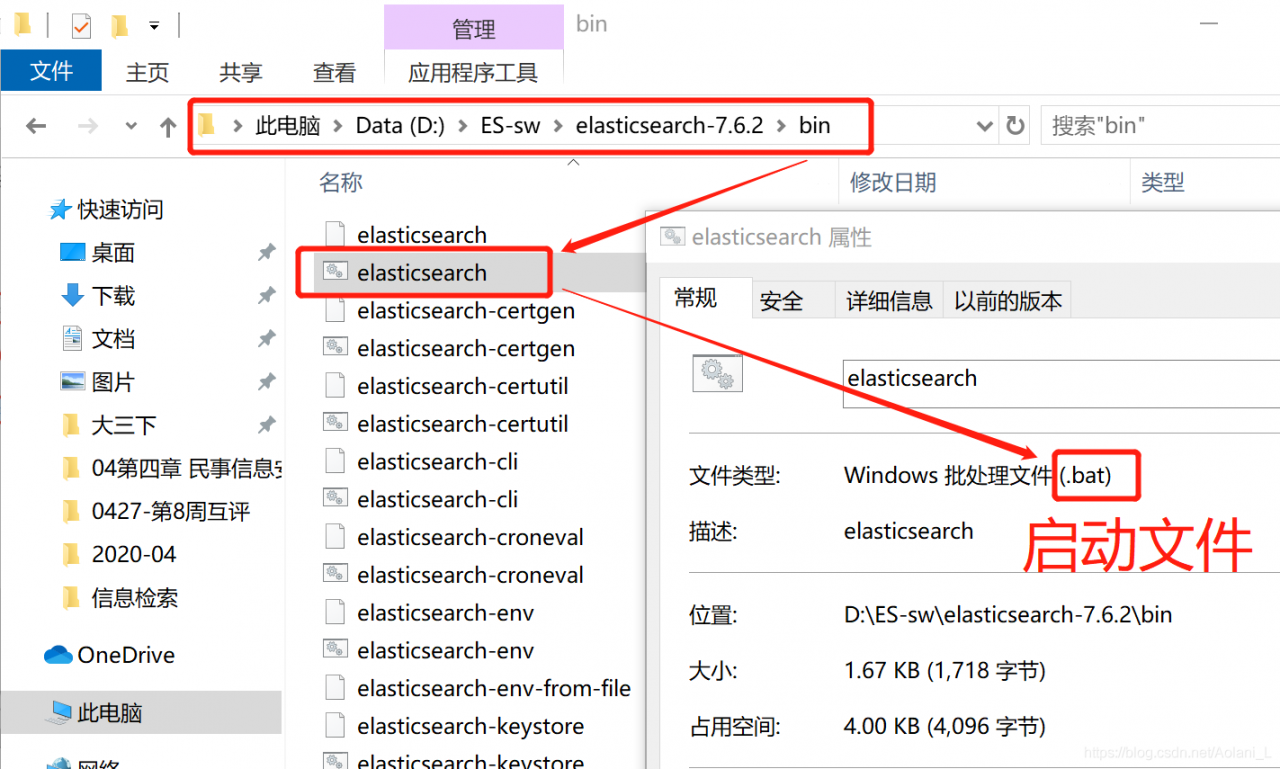Screen dimensions: 1280x769
Task: Select the elasticsearch-certutil blank document icon
Action: [x=336, y=386]
